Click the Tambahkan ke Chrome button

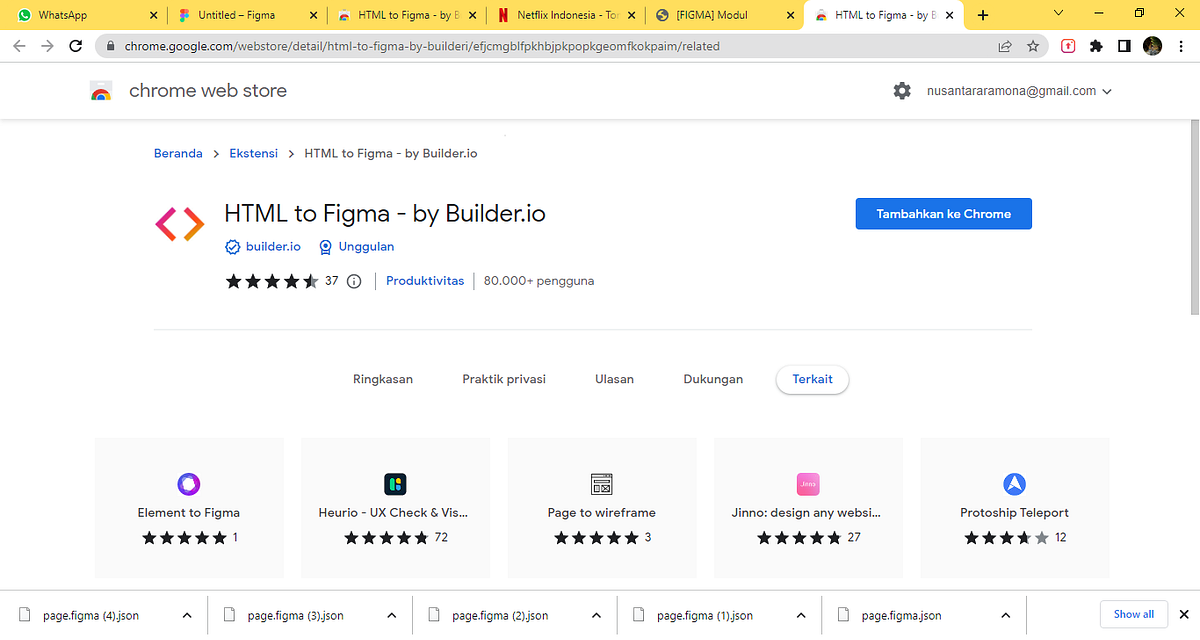(x=943, y=213)
